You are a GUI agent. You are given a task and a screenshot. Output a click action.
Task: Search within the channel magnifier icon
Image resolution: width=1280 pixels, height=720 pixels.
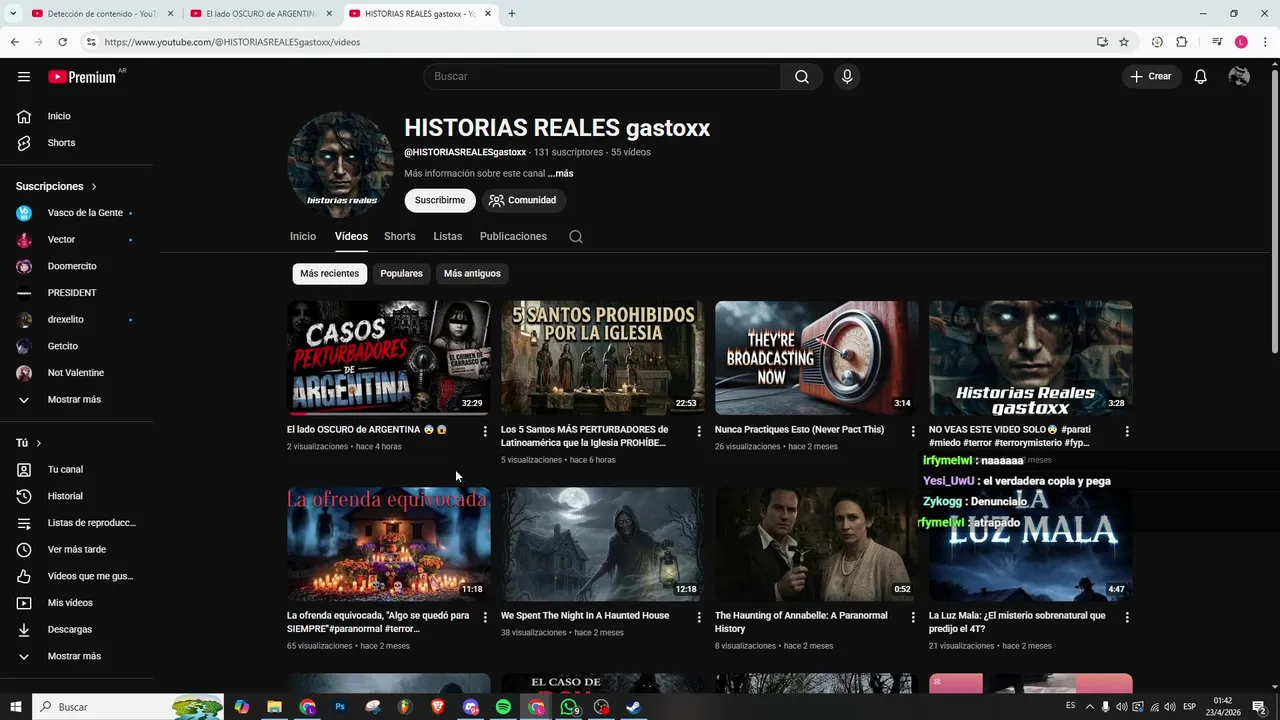pyautogui.click(x=576, y=237)
